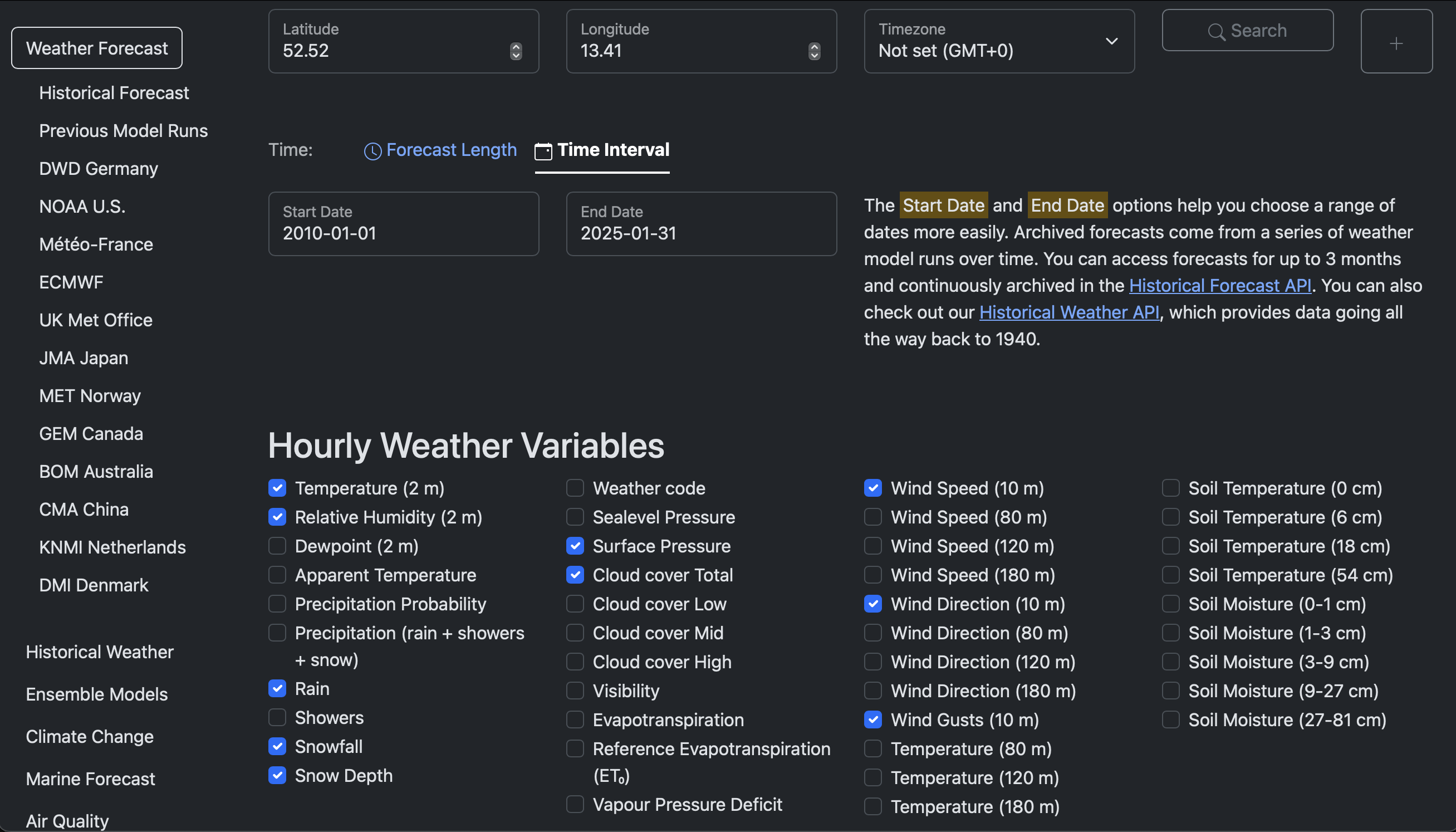
Task: Enable Soil Temperature (54 cm)
Action: pos(1171,575)
